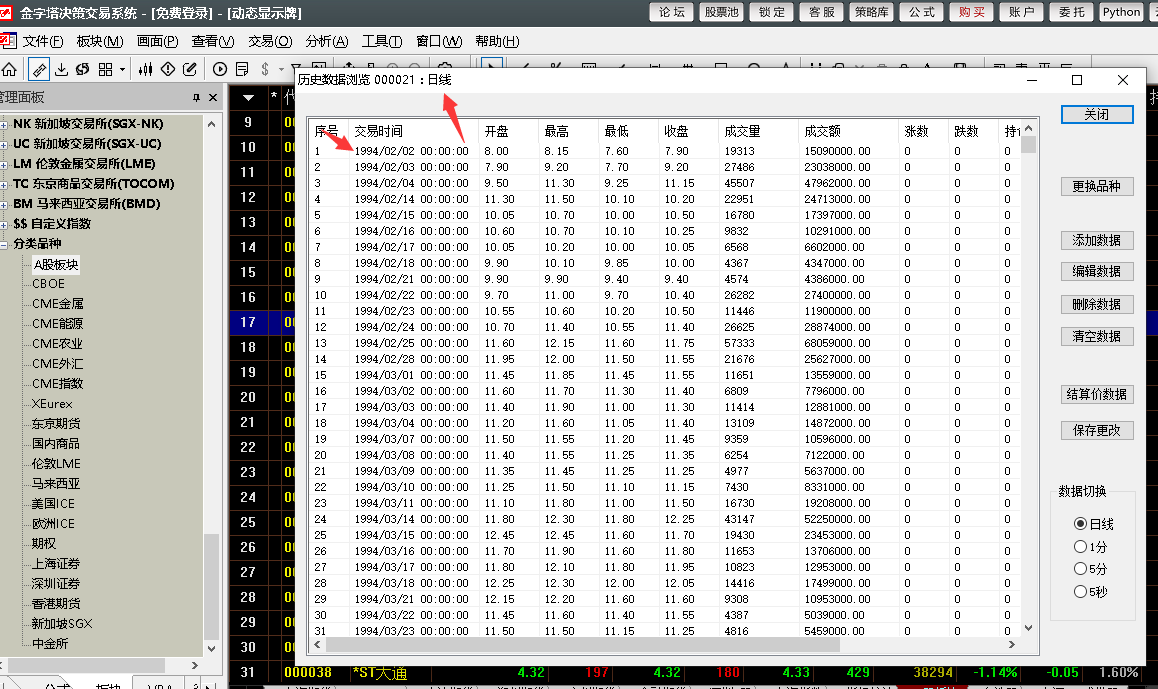
Task: Click the circled play toolbar icon
Action: point(219,69)
